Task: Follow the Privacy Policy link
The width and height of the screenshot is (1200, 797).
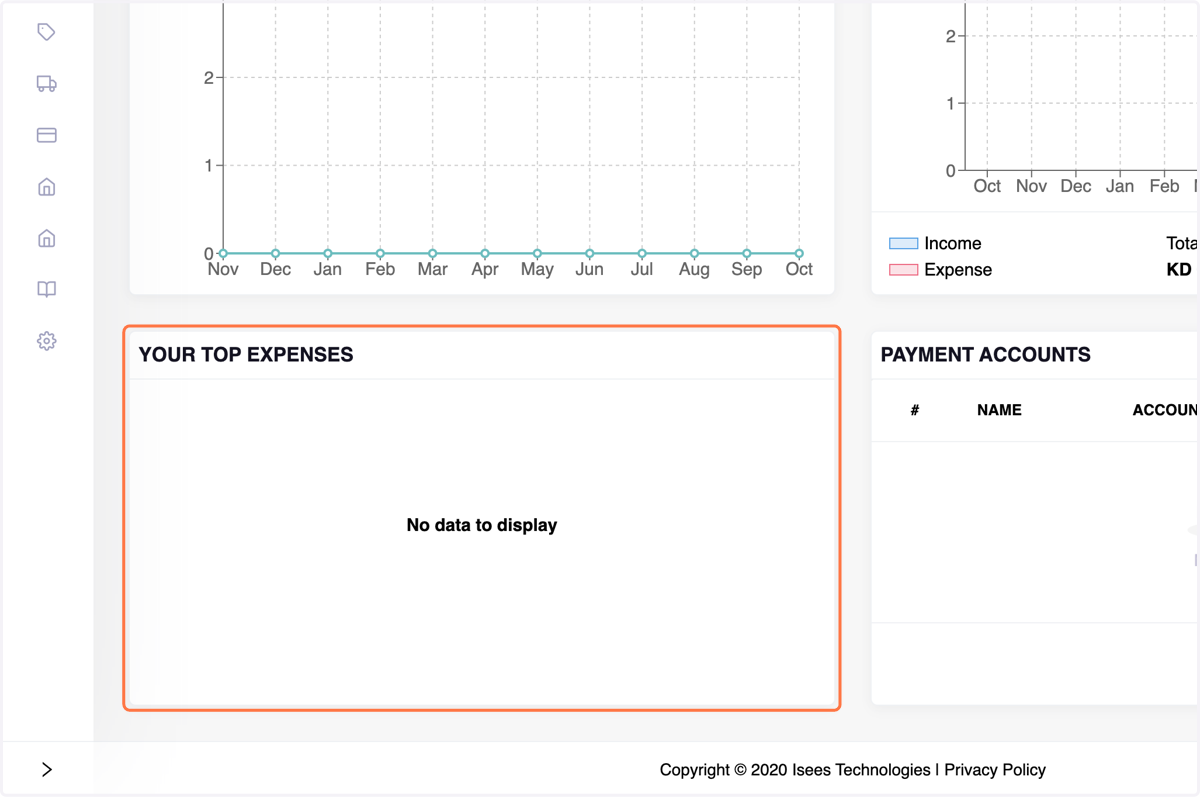Action: pos(995,769)
